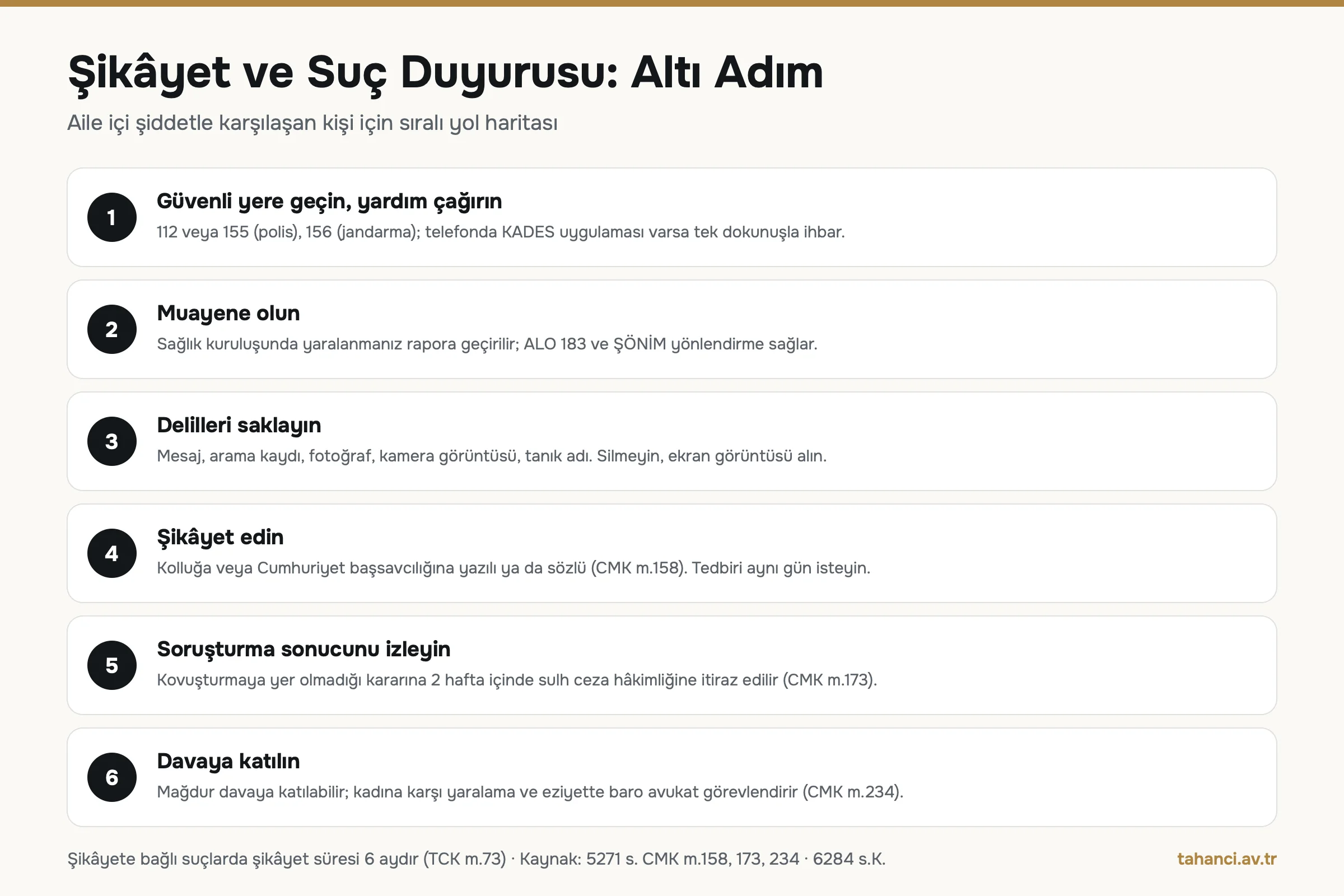
Task: Click the step 5 number badge
Action: tap(111, 665)
